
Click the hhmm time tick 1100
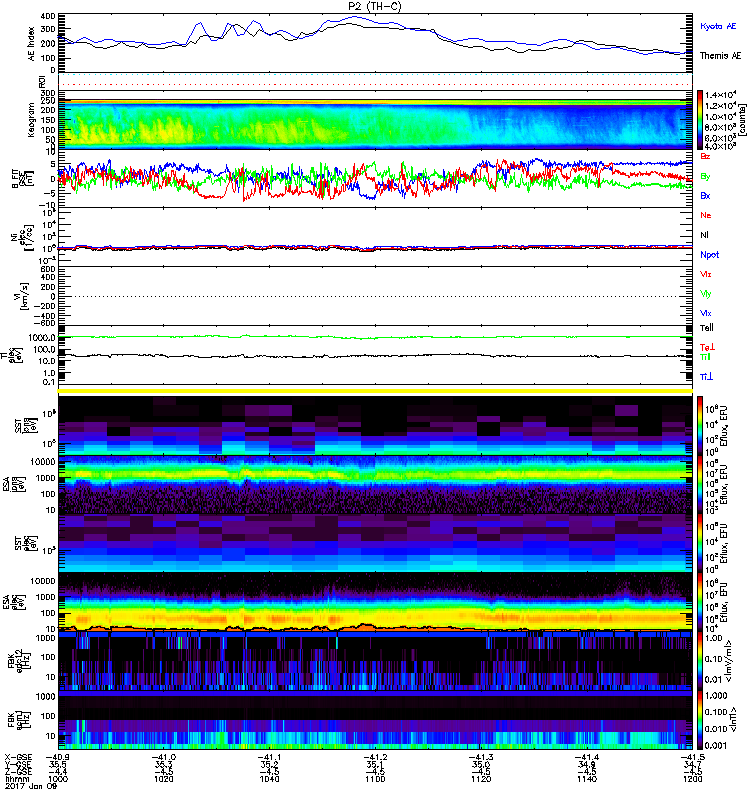[x=375, y=779]
